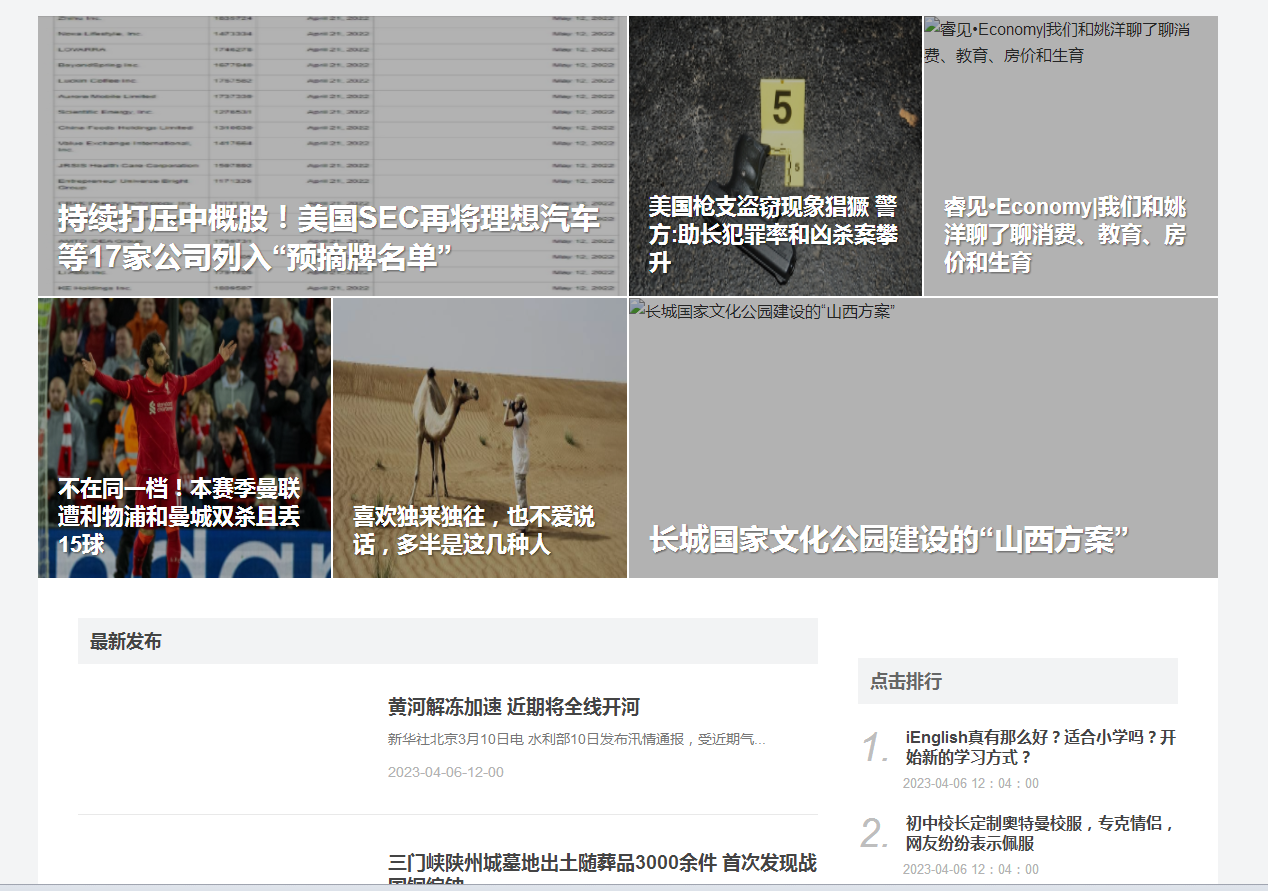Click broken image alt text 睿见•Economy
1268x891 pixels.
[x=1056, y=42]
